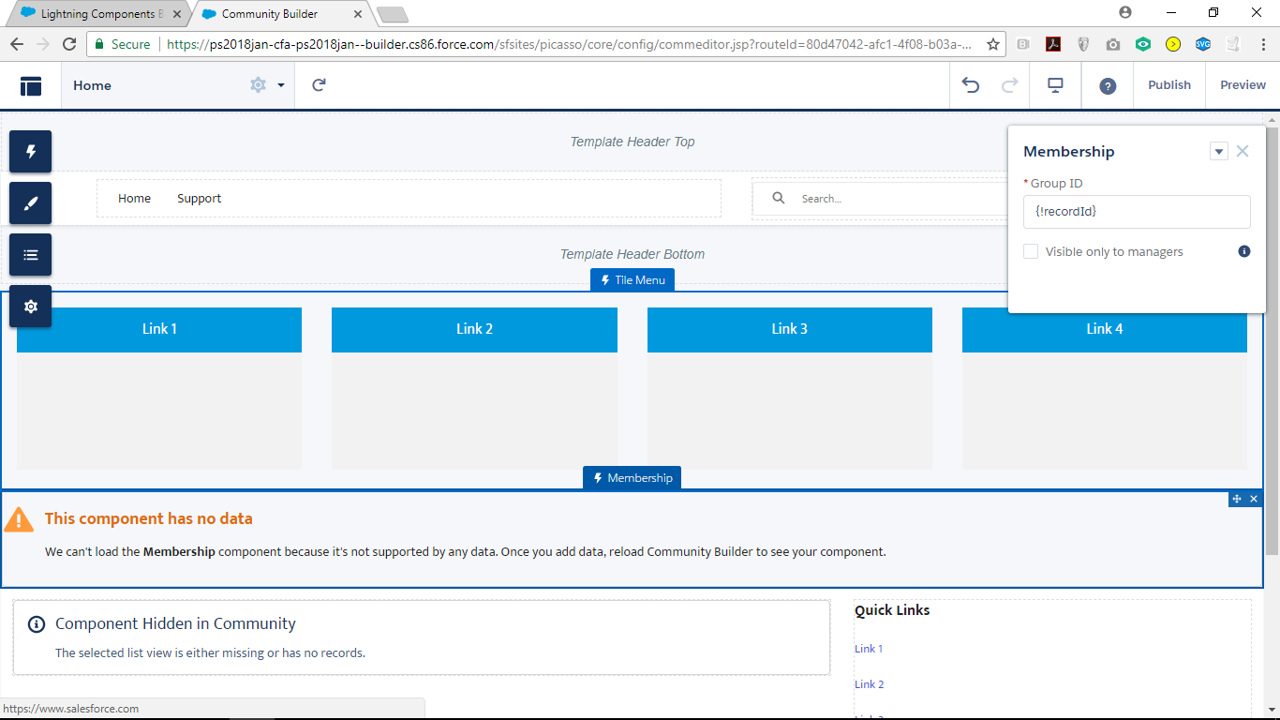Click the scroll-shaped extension icon

coord(1233,44)
